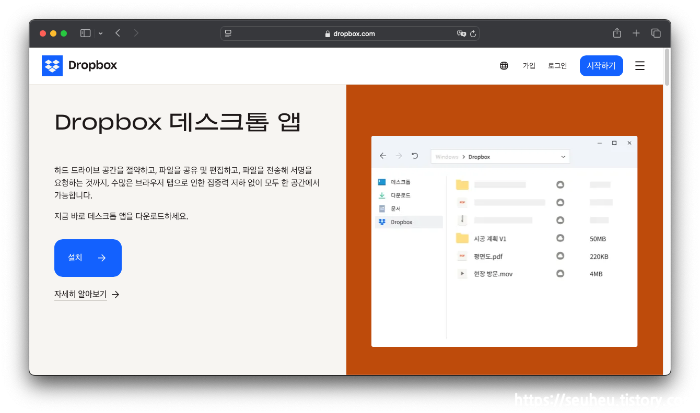Screen dimensions: 700x413
Task: Click the Dropbox wordmark text
Action: tap(92, 65)
